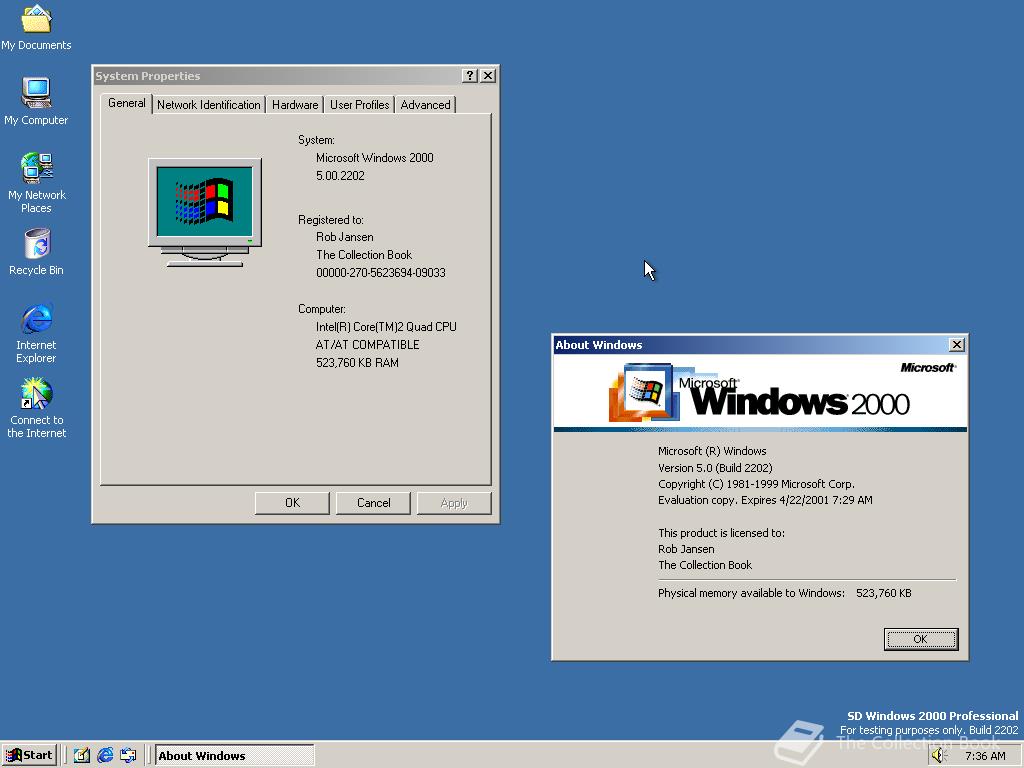
Task: Click 'Rob Jansen' in System Properties
Action: 345,237
